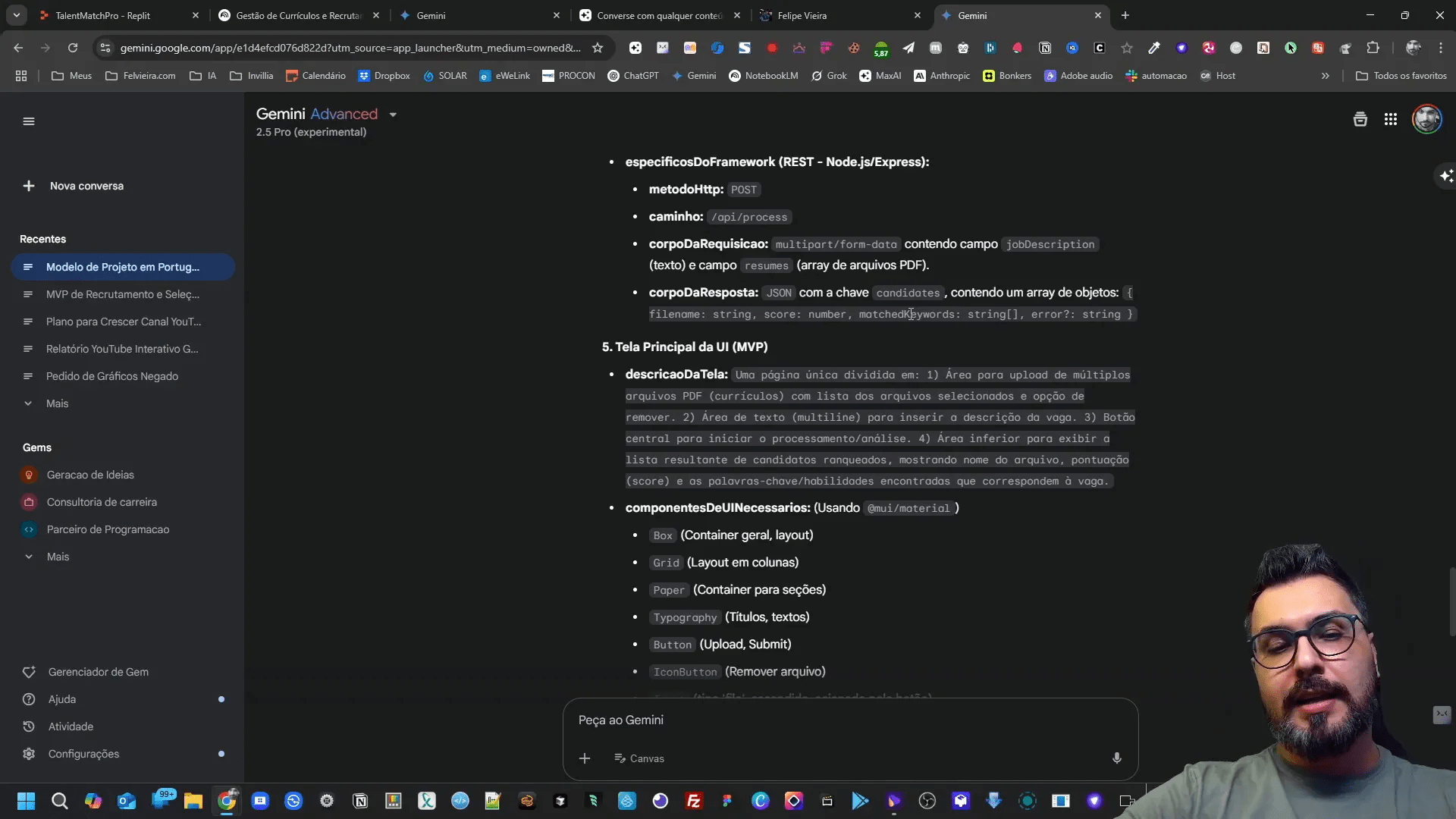Switch to the Converse com qualquer conteúdo tab
This screenshot has width=1456, height=819.
pyautogui.click(x=660, y=15)
